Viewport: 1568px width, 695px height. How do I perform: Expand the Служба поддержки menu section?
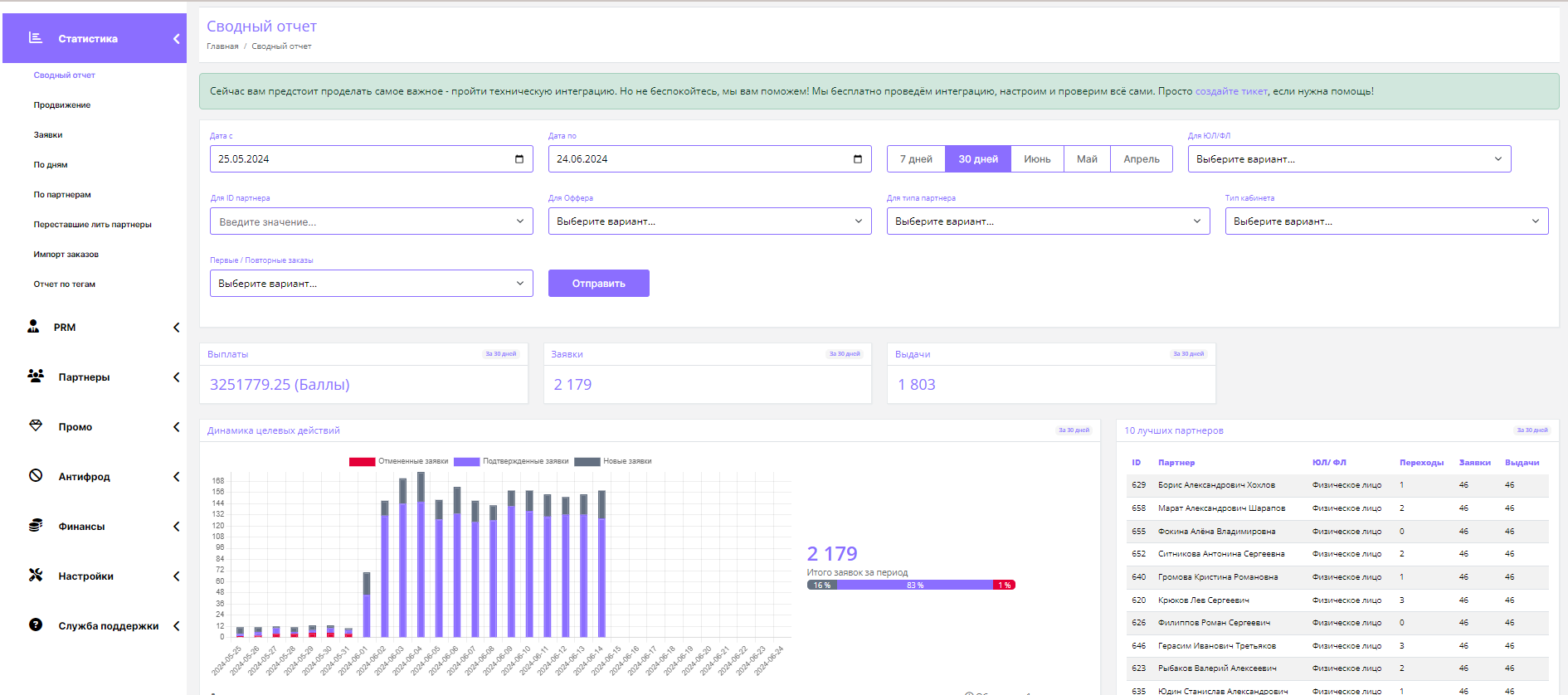point(176,626)
